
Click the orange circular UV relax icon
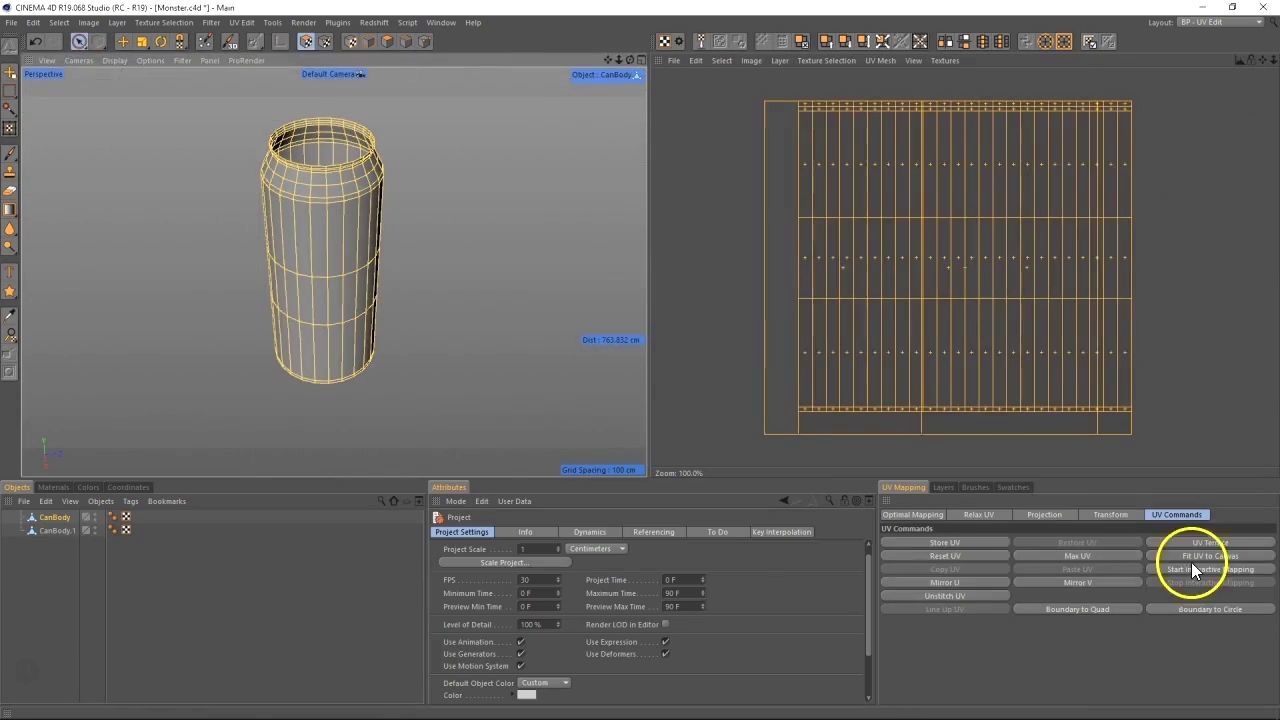pyautogui.click(x=1045, y=41)
